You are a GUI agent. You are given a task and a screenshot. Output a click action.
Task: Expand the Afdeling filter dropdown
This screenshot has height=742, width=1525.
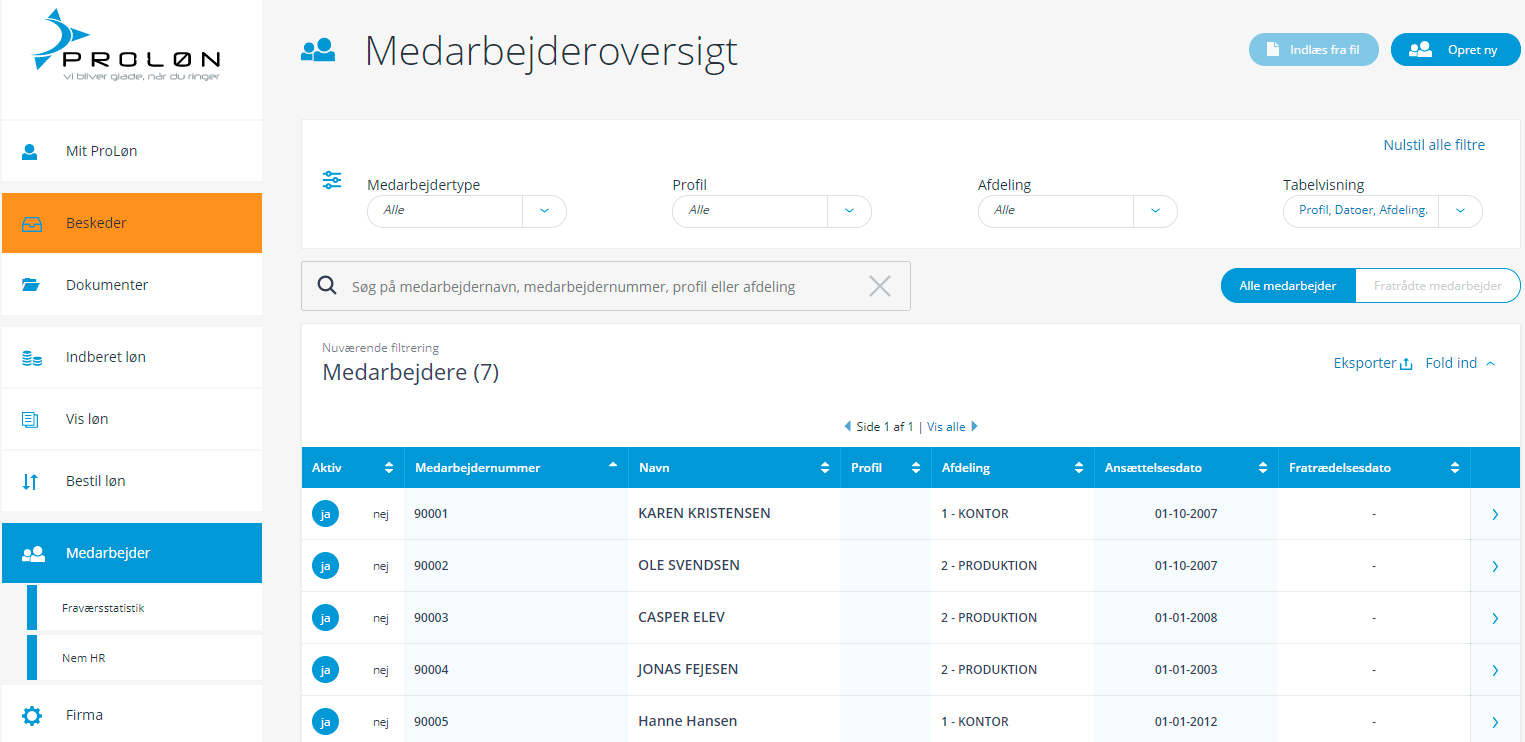click(x=1155, y=211)
